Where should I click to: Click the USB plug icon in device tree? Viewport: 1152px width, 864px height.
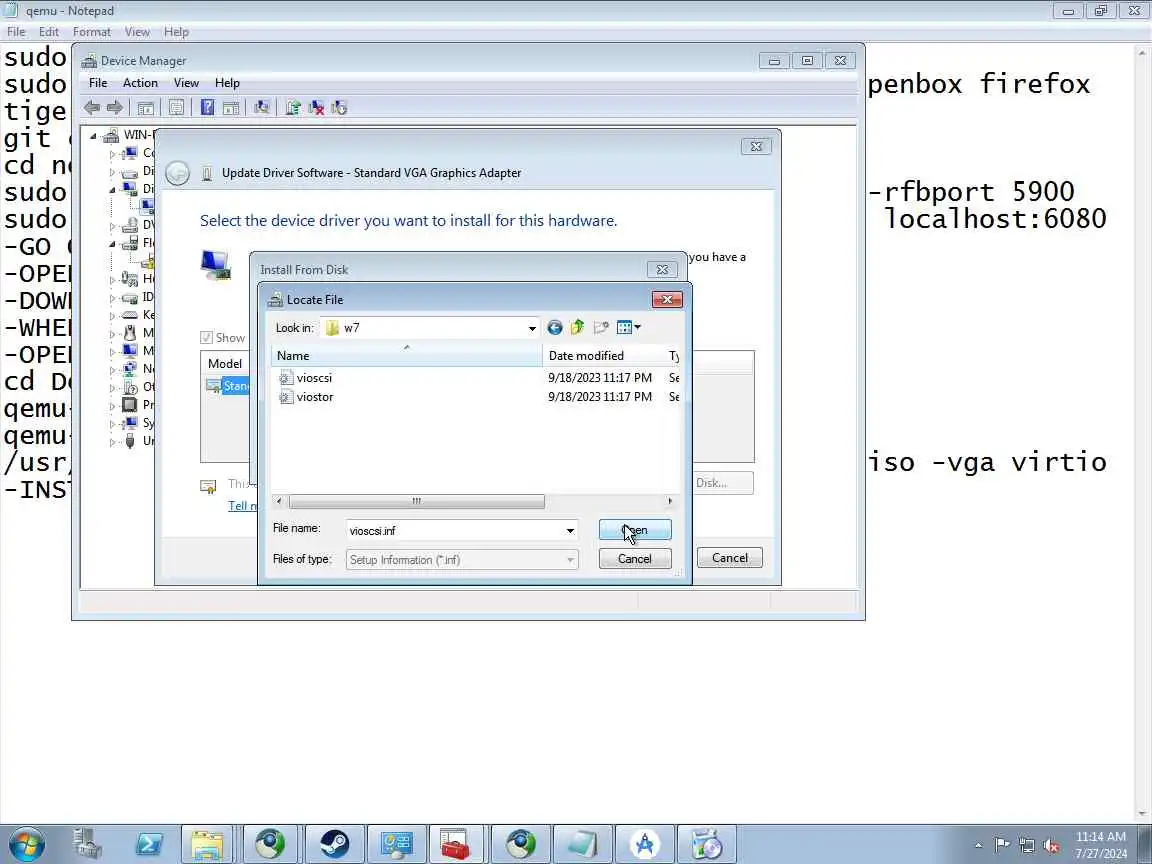click(x=129, y=441)
